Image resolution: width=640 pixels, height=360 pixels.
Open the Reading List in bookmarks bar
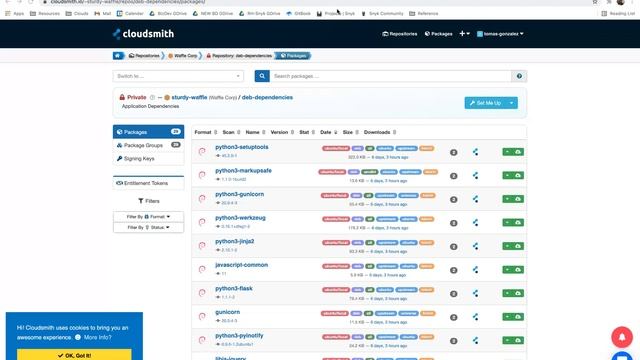pos(618,13)
